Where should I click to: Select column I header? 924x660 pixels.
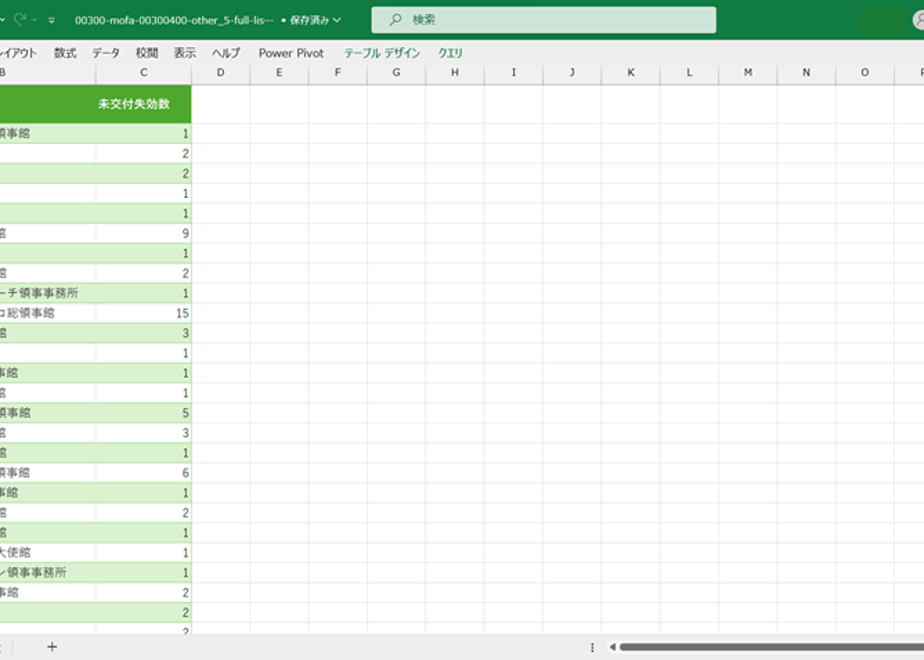[x=513, y=72]
